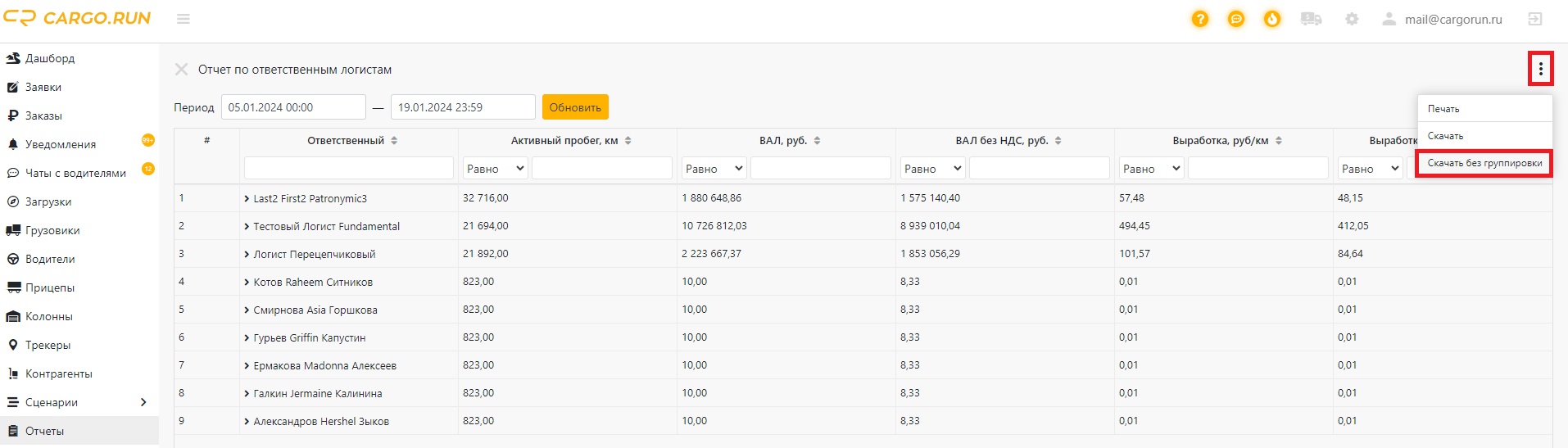Click the period start date field
1568x448 pixels.
pyautogui.click(x=293, y=107)
